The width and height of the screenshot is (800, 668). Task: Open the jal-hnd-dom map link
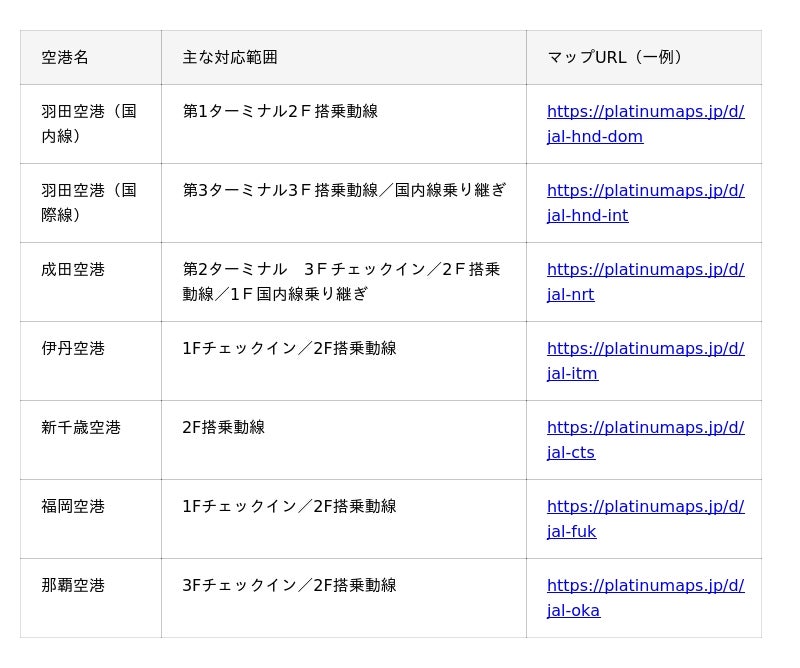(x=645, y=124)
